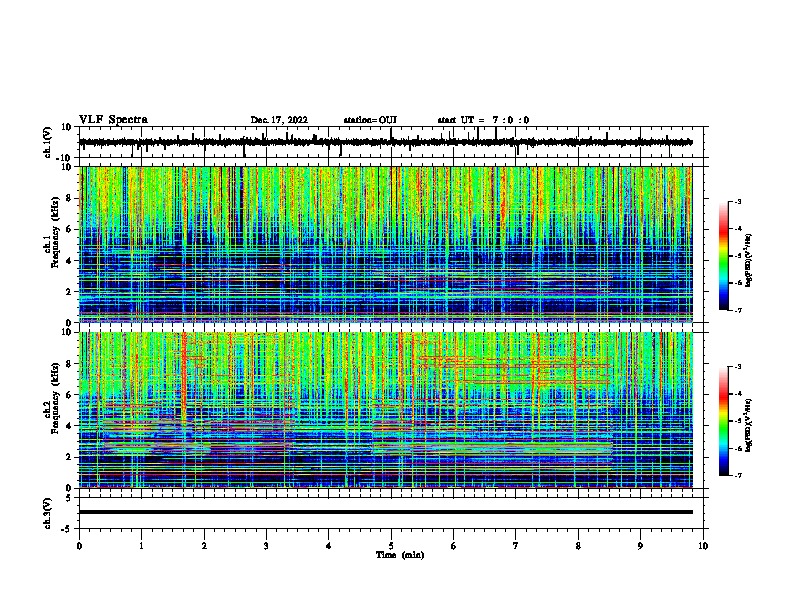Click the ch.1 spectrogram color scale bar
The image size is (792, 612).
(x=724, y=256)
